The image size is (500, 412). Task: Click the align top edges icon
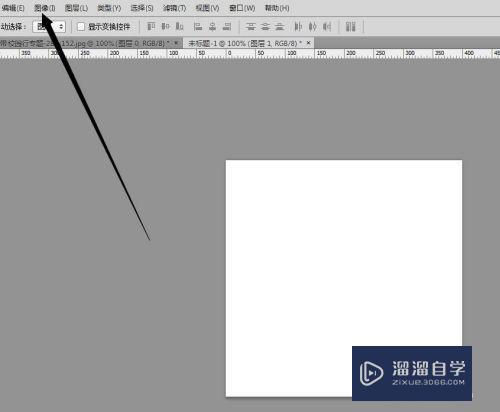[151, 26]
